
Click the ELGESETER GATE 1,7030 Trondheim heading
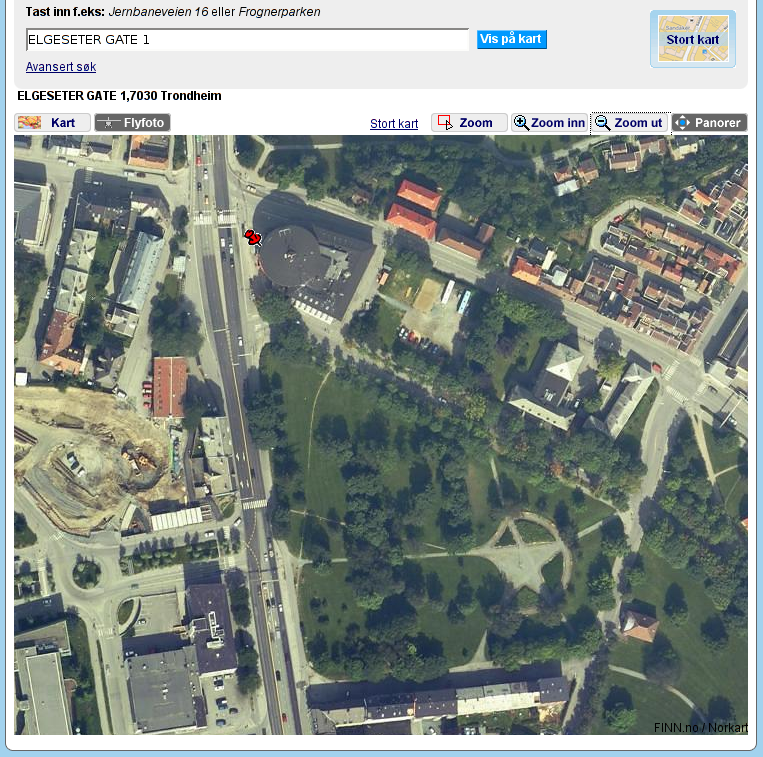[119, 96]
